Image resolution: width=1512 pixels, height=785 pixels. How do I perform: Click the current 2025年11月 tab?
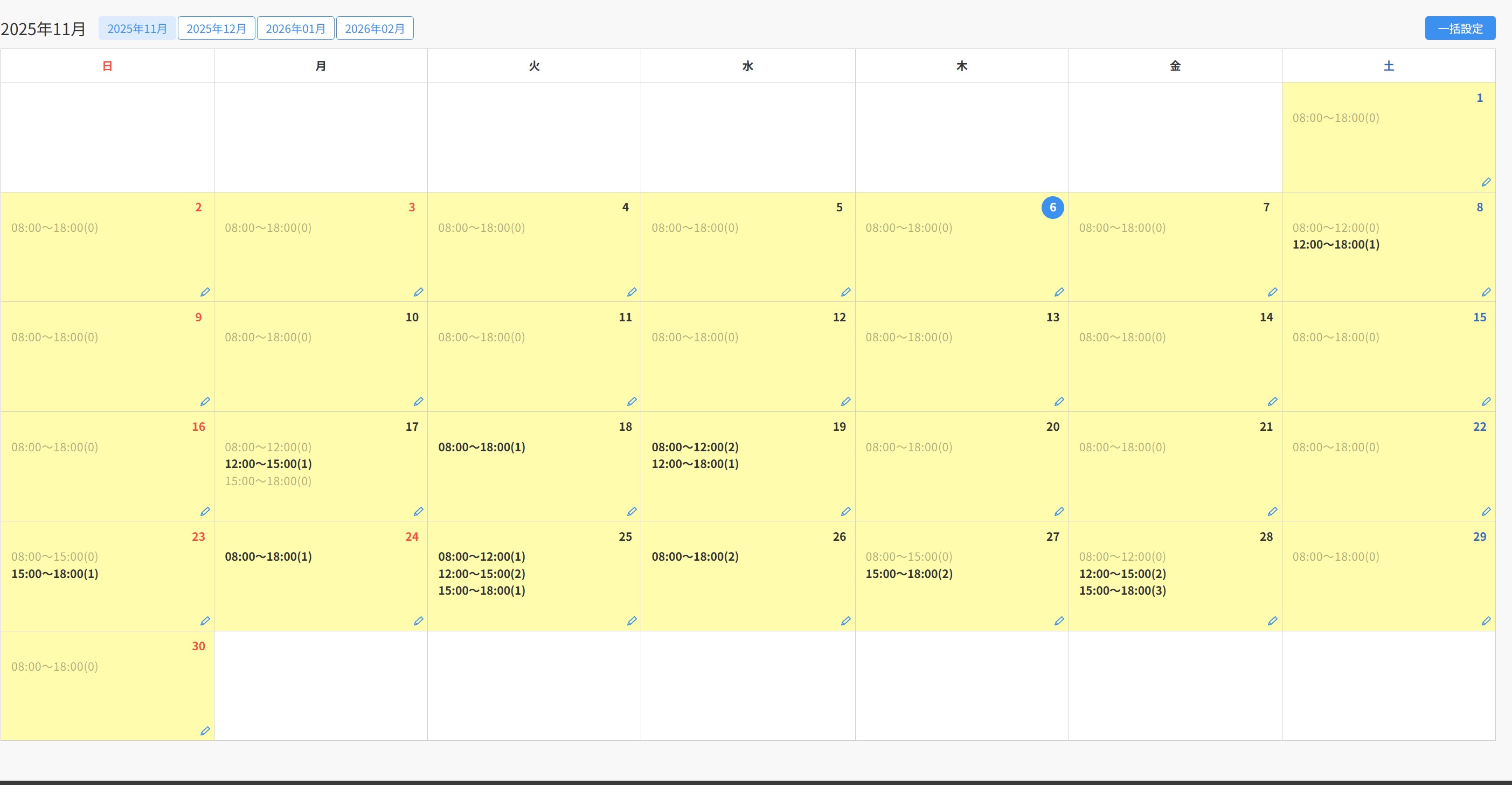tap(137, 28)
